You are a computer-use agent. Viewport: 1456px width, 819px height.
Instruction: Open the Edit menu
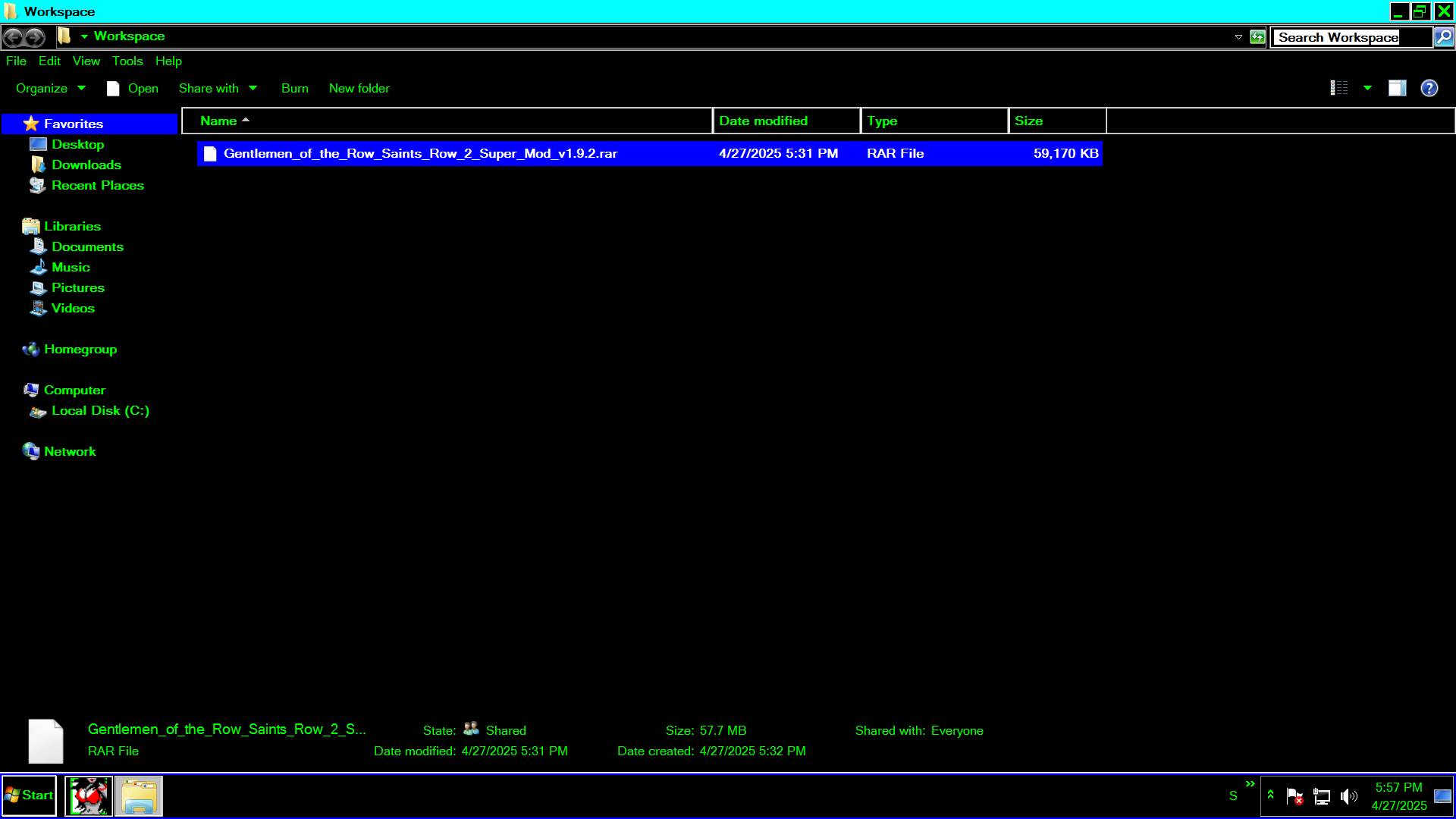pyautogui.click(x=49, y=61)
